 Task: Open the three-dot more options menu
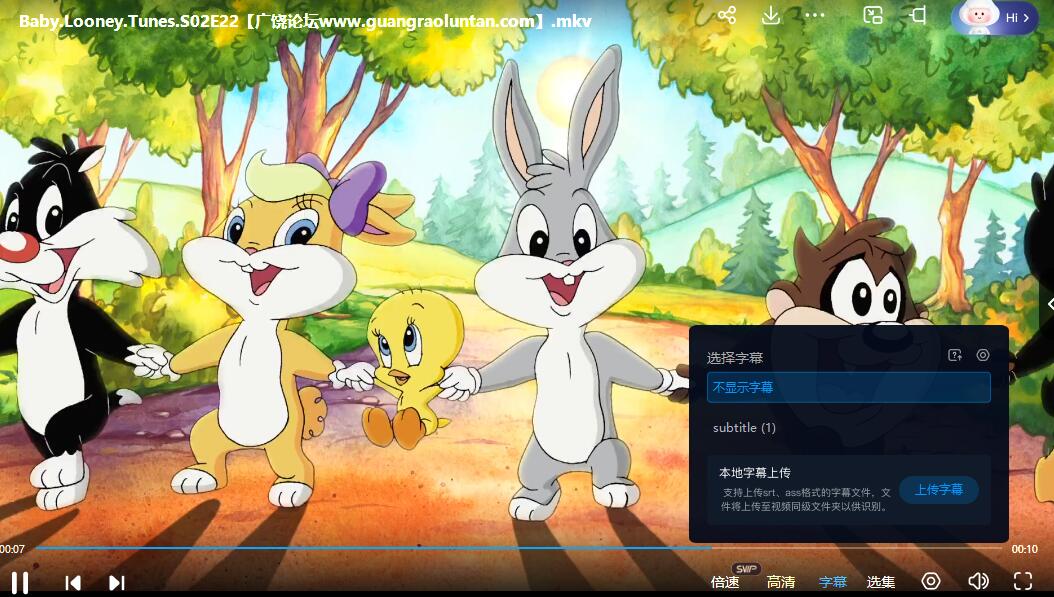tap(815, 15)
